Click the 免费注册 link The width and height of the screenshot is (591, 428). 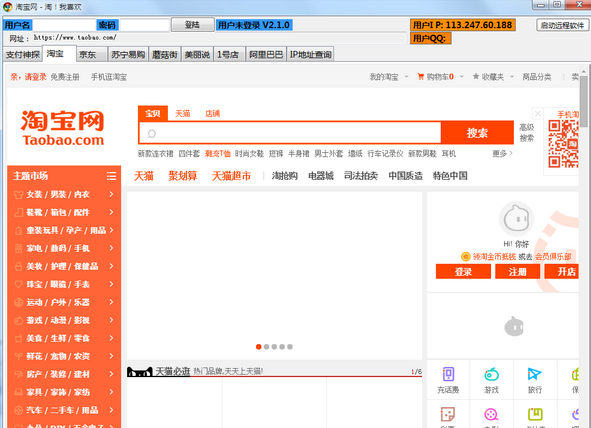click(x=65, y=77)
